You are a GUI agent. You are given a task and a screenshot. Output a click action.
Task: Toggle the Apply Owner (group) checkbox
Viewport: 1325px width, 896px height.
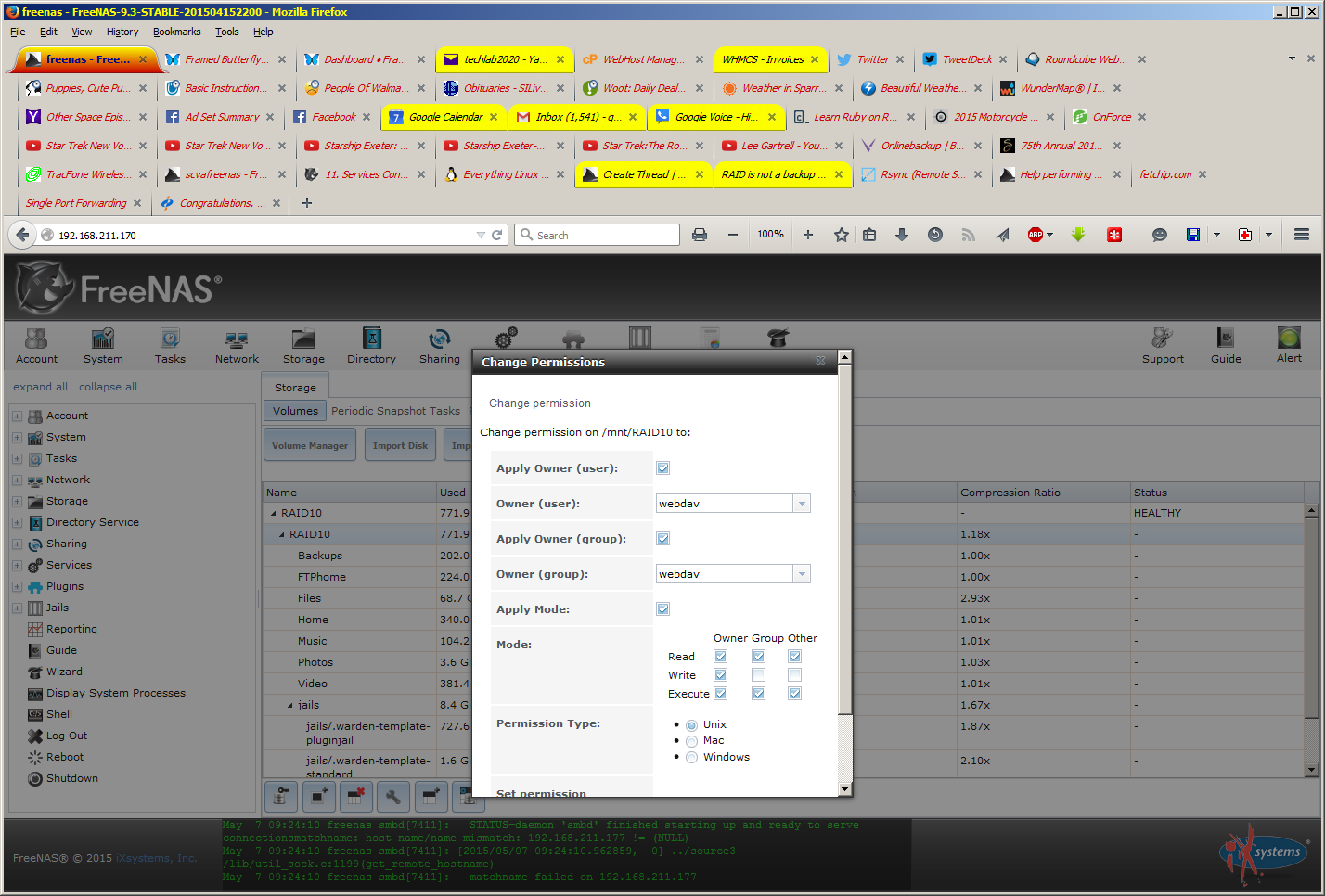pyautogui.click(x=663, y=539)
